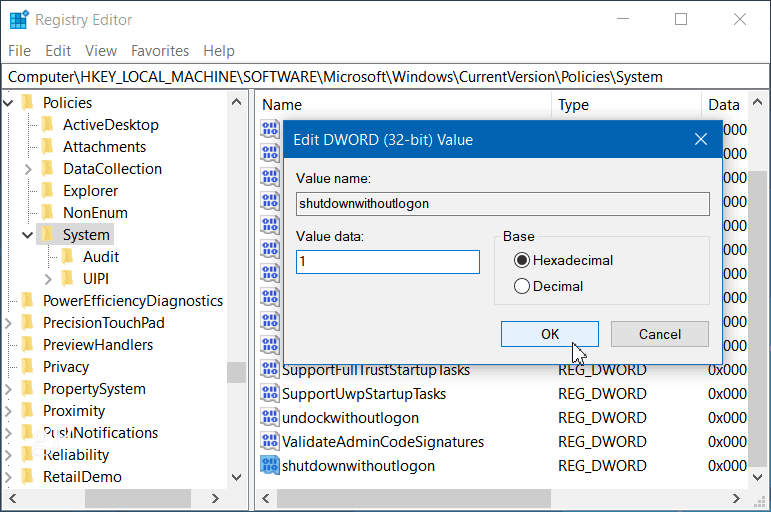Screen dimensions: 771x512
Task: Open the File menu
Action: pos(19,51)
